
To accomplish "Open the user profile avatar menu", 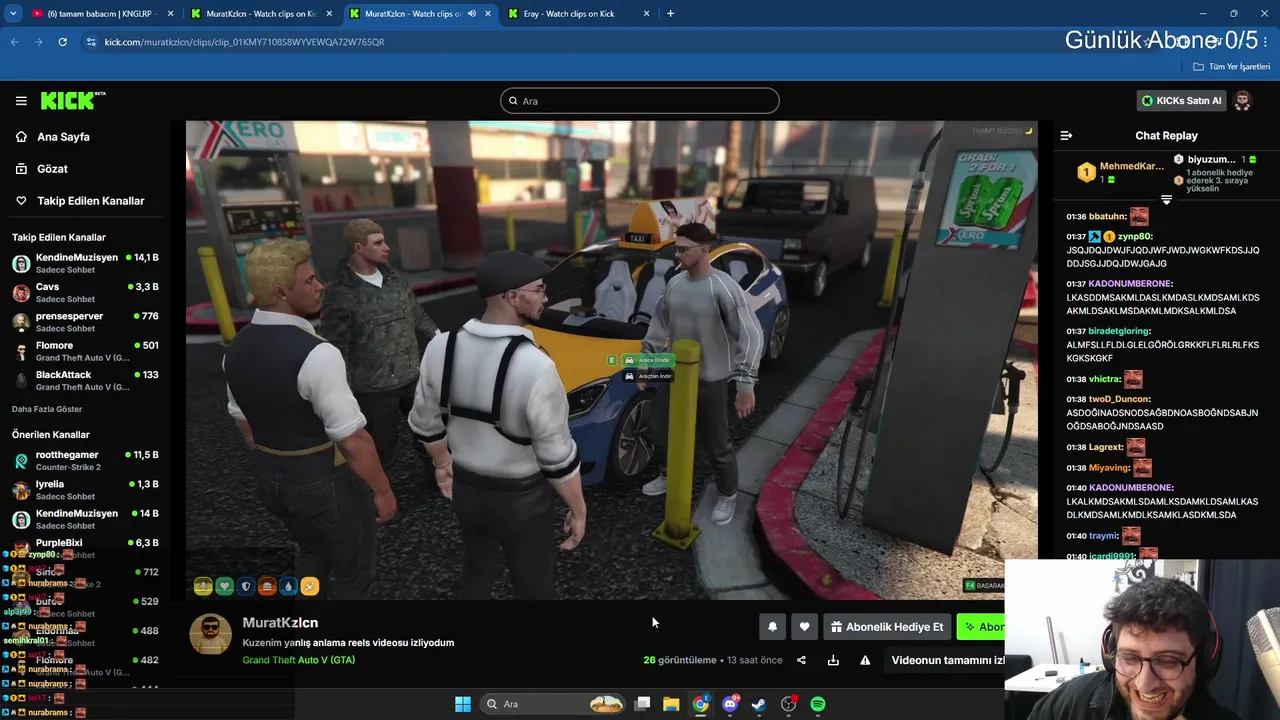I will 1243,100.
